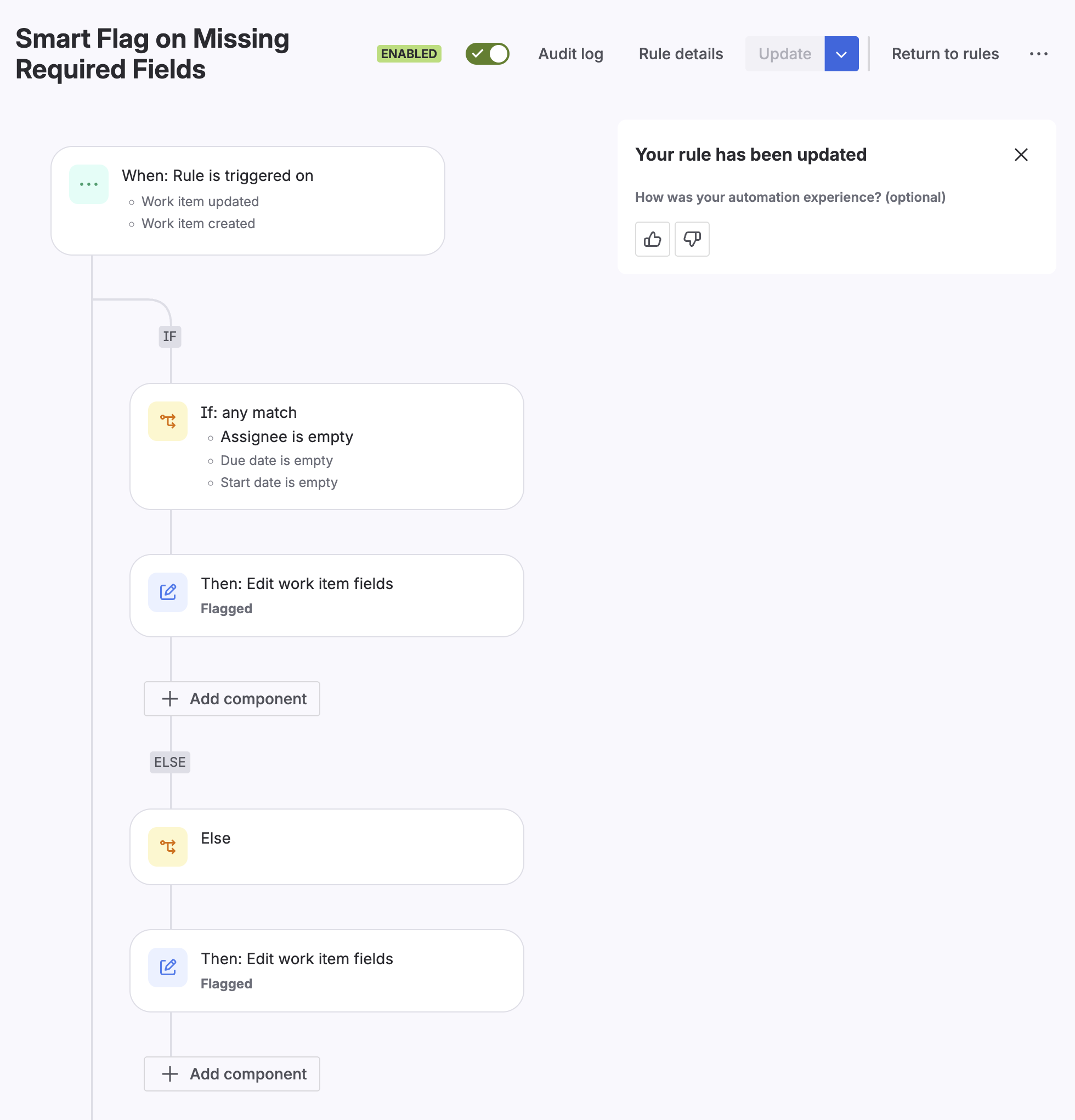Open Rule details
Image resolution: width=1075 pixels, height=1120 pixels.
[680, 54]
